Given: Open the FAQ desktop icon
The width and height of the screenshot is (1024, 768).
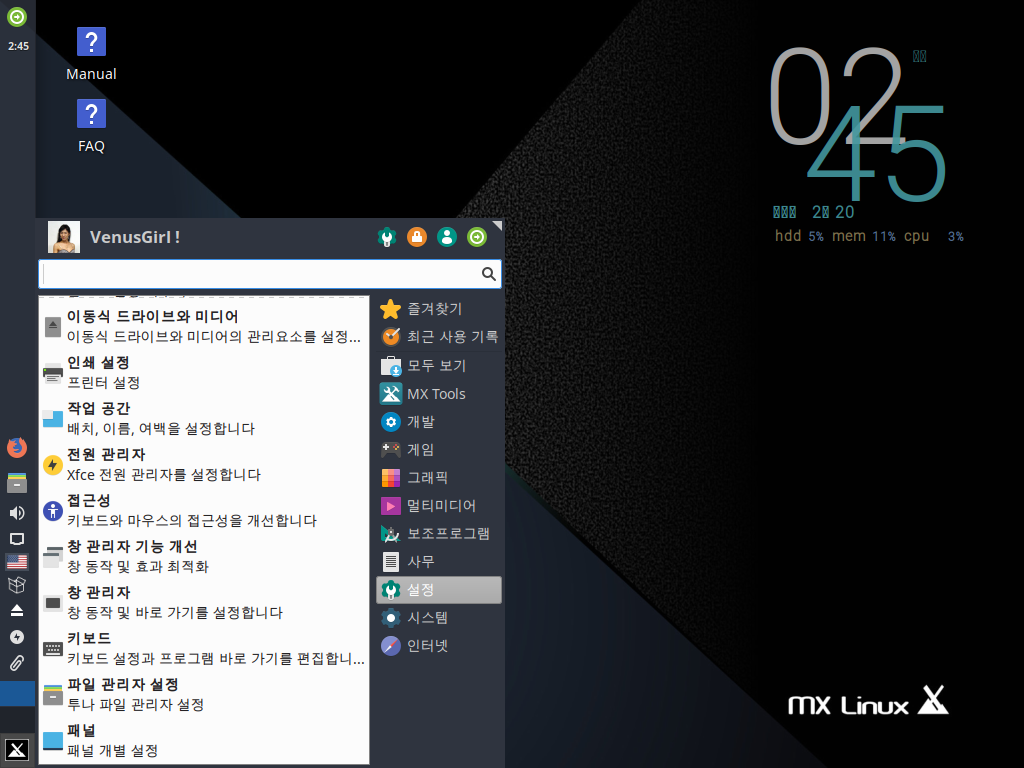Looking at the screenshot, I should tap(91, 126).
